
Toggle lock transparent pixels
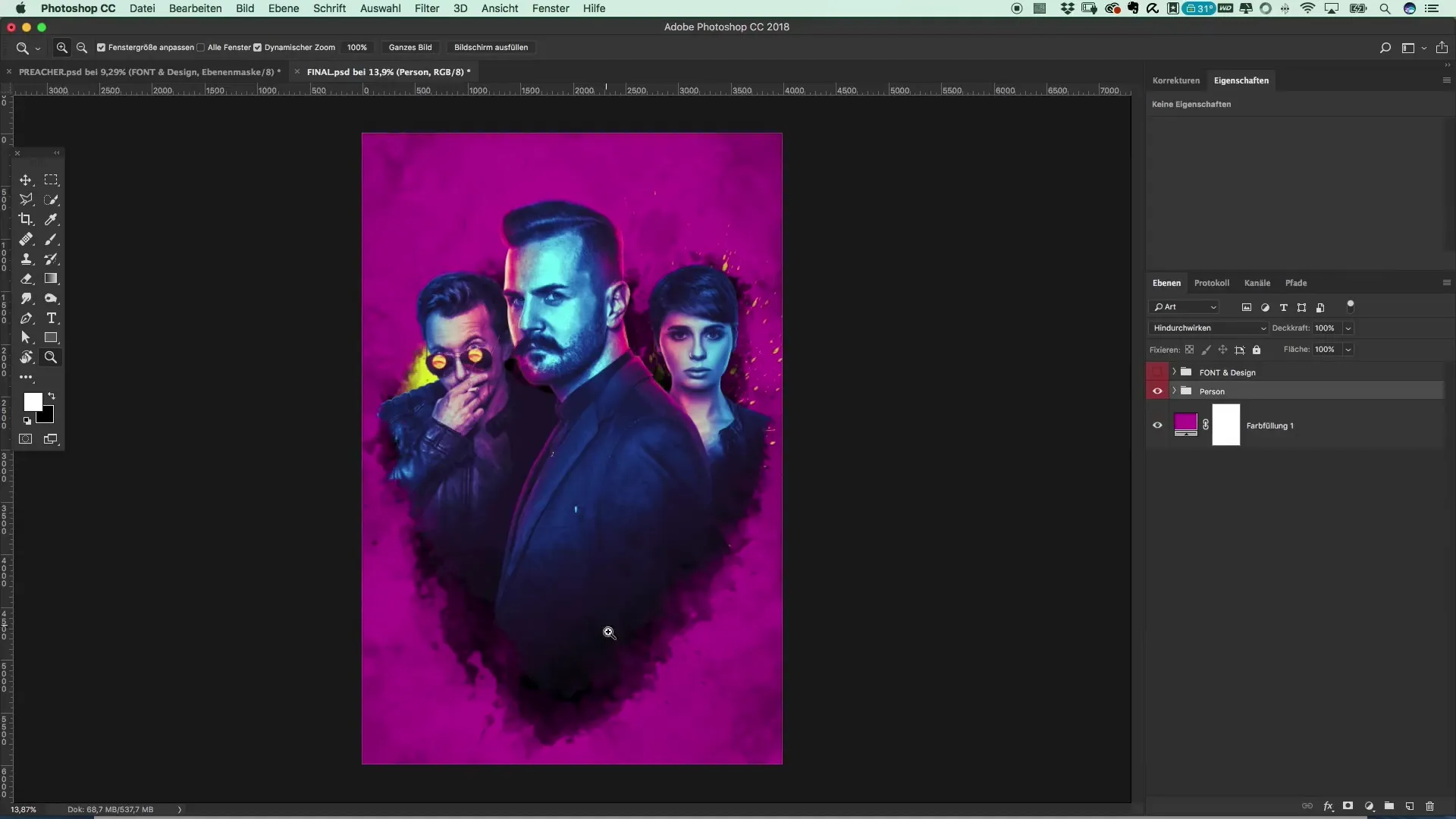[x=1189, y=350]
